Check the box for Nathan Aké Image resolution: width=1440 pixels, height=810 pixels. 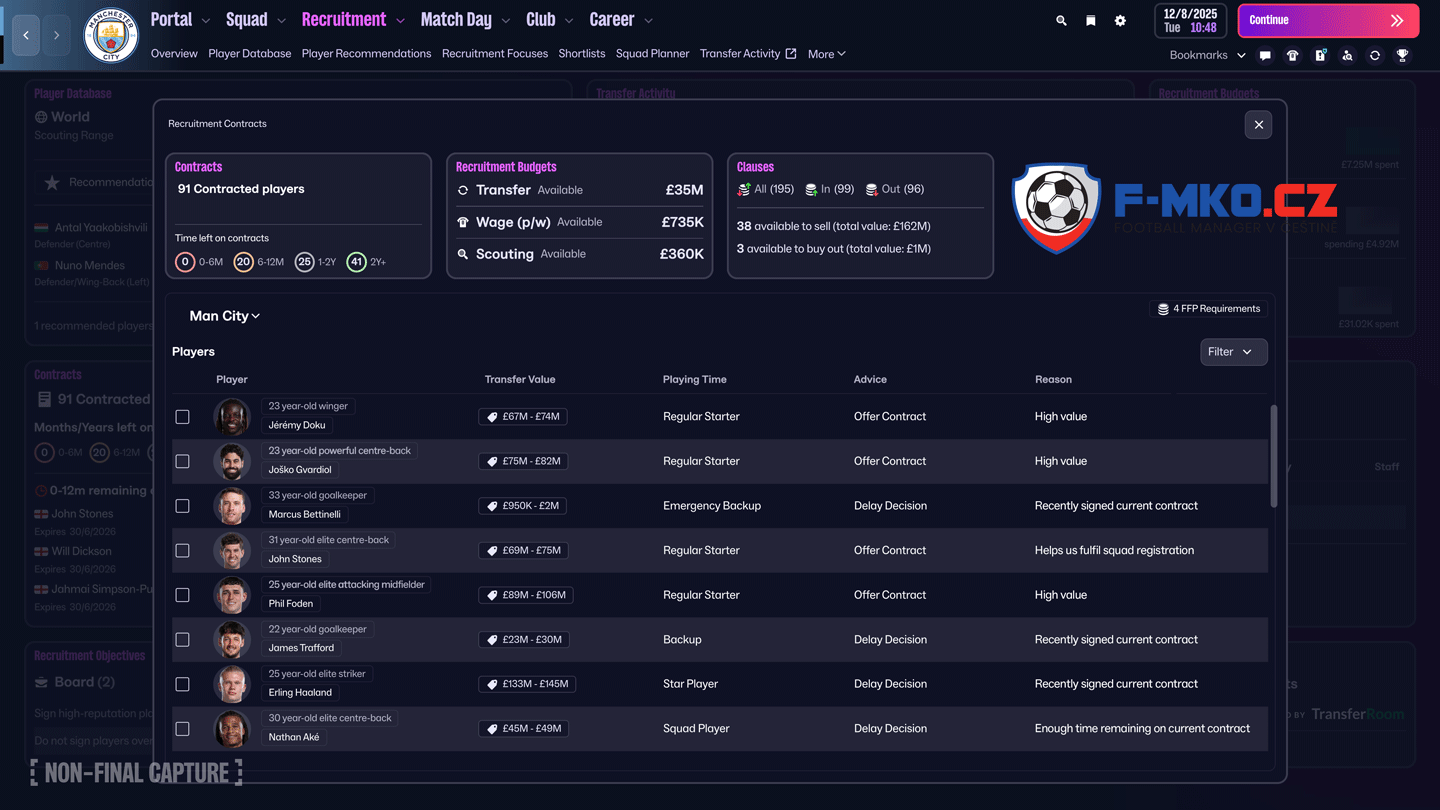[x=182, y=729]
